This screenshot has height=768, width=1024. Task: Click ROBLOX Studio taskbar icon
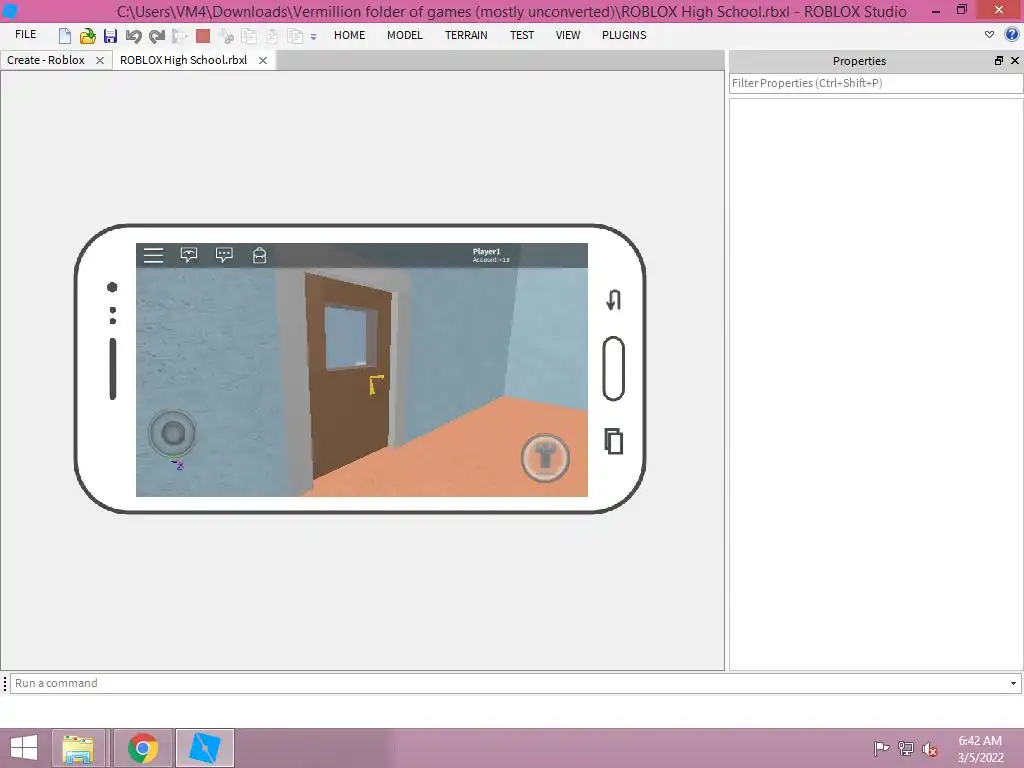(204, 748)
